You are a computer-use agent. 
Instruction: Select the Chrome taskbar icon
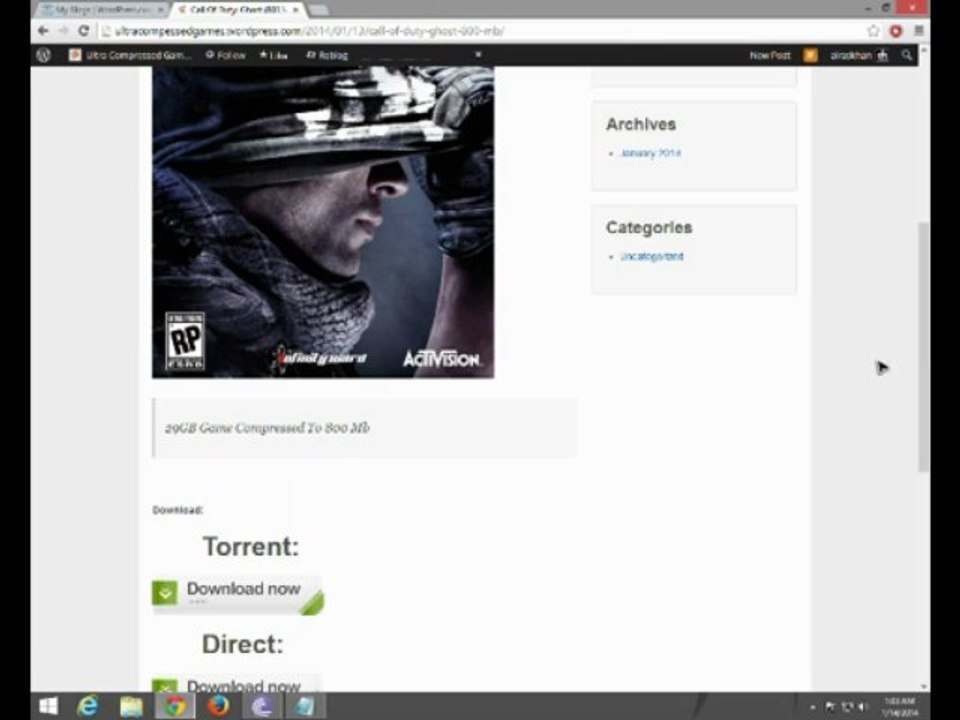coord(174,706)
